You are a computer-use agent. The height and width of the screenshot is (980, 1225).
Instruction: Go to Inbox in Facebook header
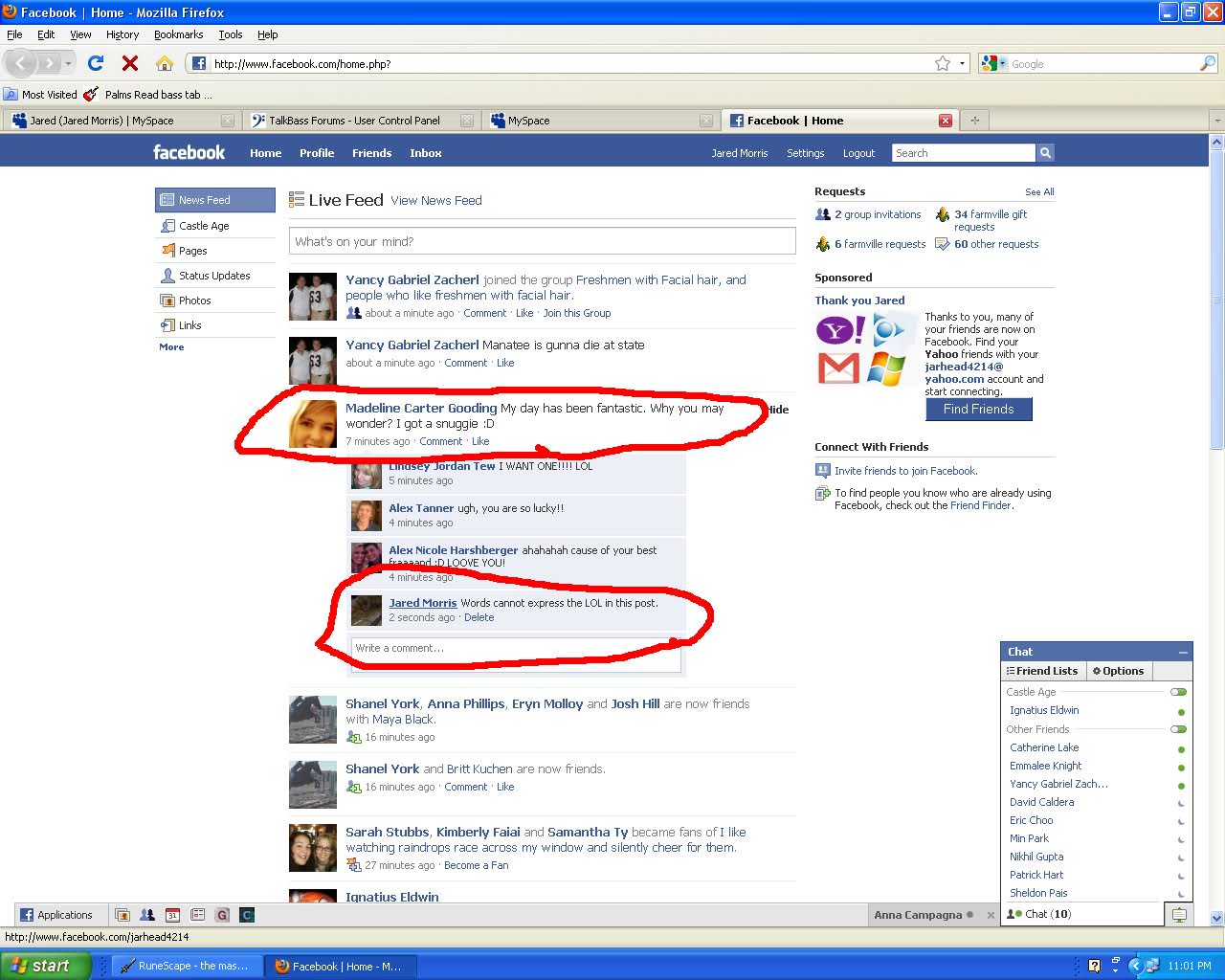point(426,153)
